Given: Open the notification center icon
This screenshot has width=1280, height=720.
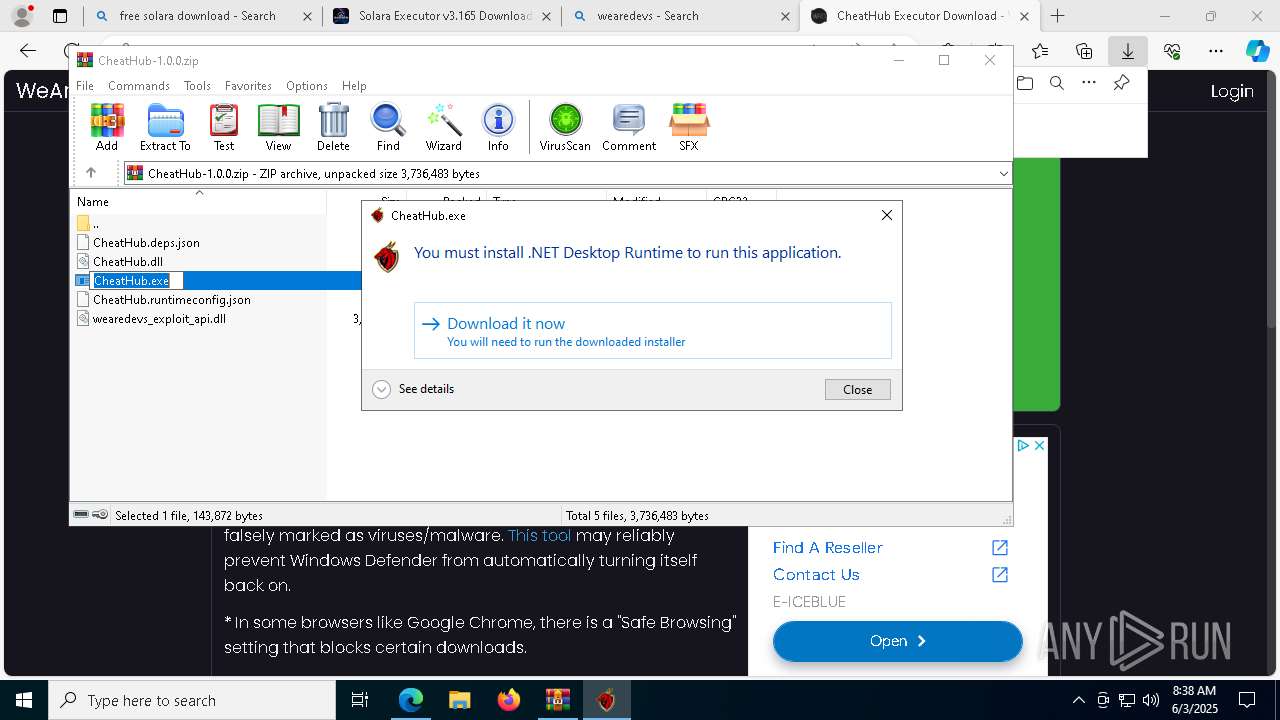Looking at the screenshot, I should pyautogui.click(x=1247, y=700).
